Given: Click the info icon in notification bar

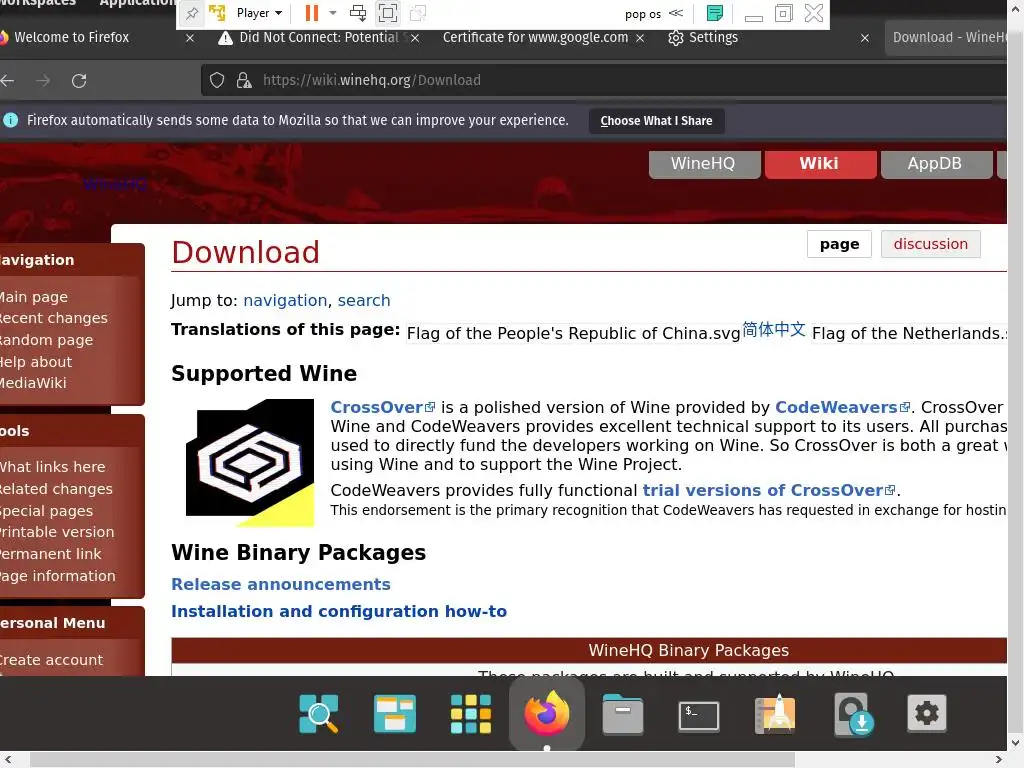Looking at the screenshot, I should [10, 120].
